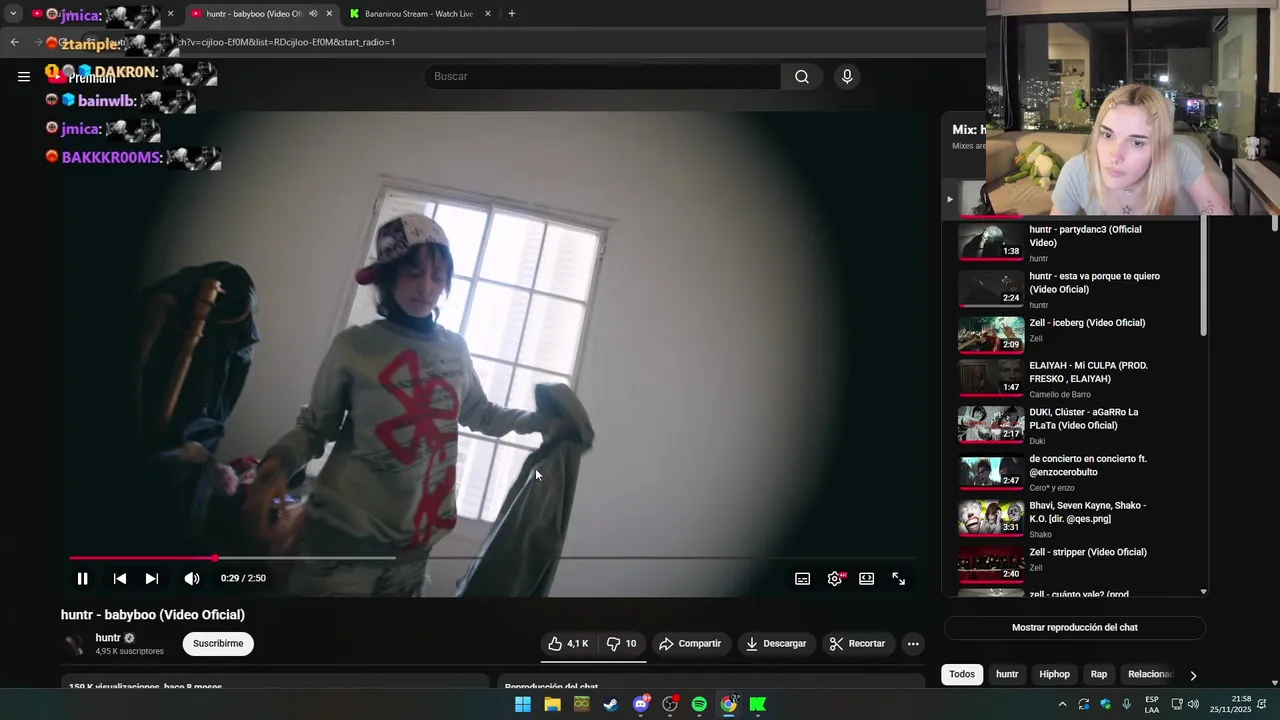Screen dimensions: 1280x720
Task: Click the magnifier search button
Action: pyautogui.click(x=802, y=76)
